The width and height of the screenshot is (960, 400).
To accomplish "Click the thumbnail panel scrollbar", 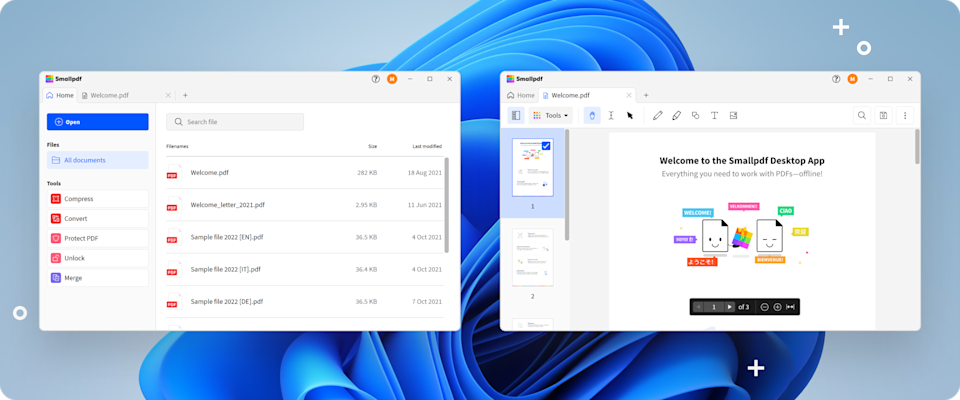I will pyautogui.click(x=567, y=184).
